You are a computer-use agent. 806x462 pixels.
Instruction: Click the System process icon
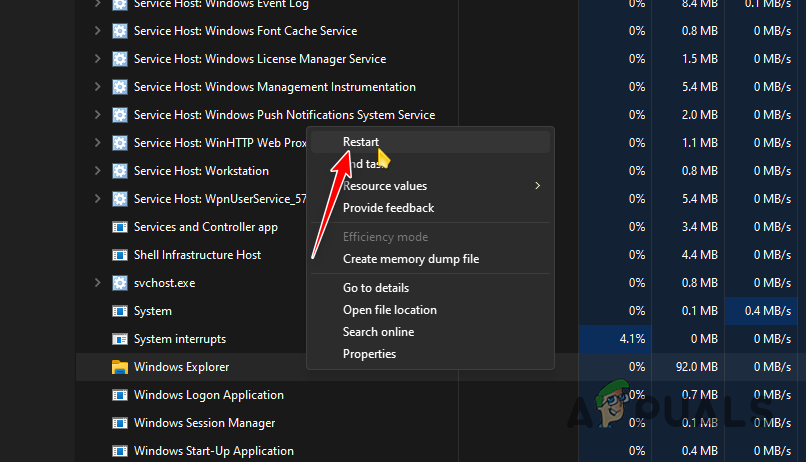point(120,311)
